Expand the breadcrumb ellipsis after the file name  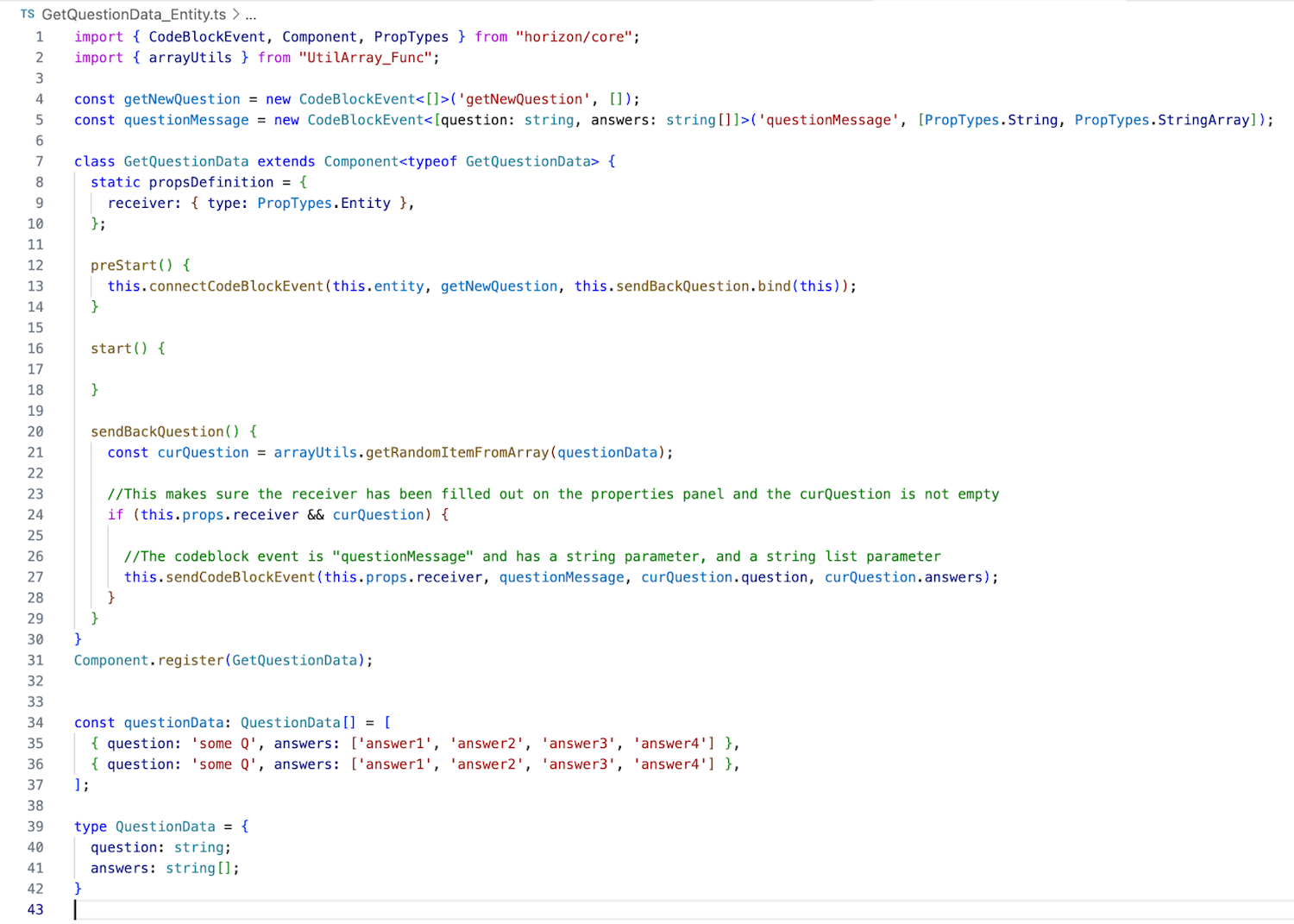(x=251, y=15)
